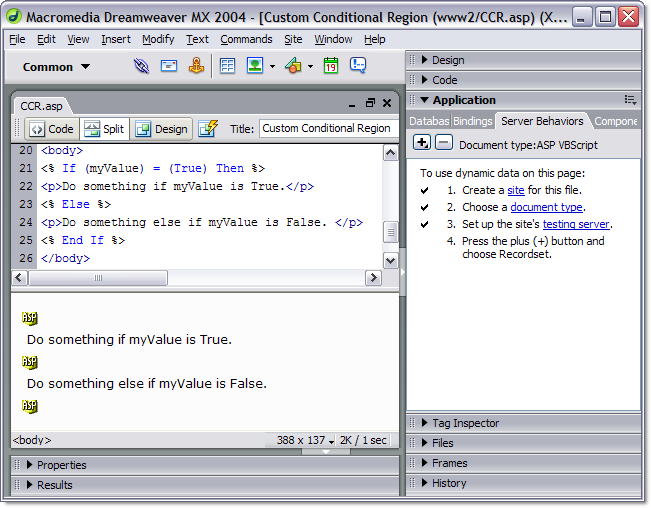
Task: Click the code view scroll down arrow
Action: pos(390,261)
